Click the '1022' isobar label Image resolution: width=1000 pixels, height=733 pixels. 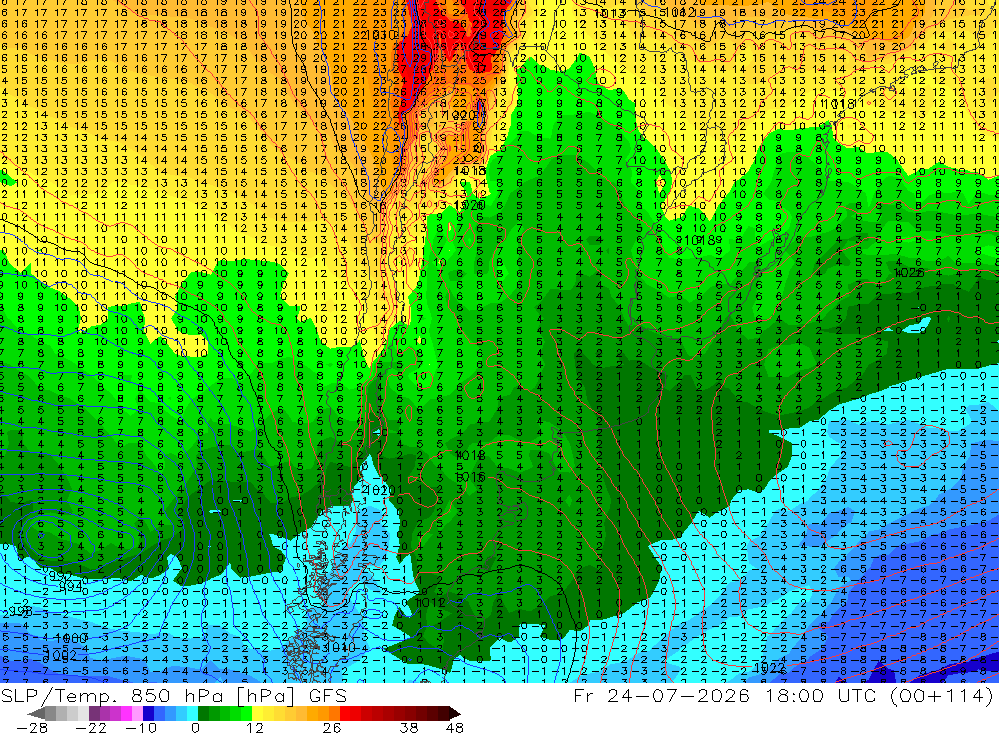[x=769, y=668]
